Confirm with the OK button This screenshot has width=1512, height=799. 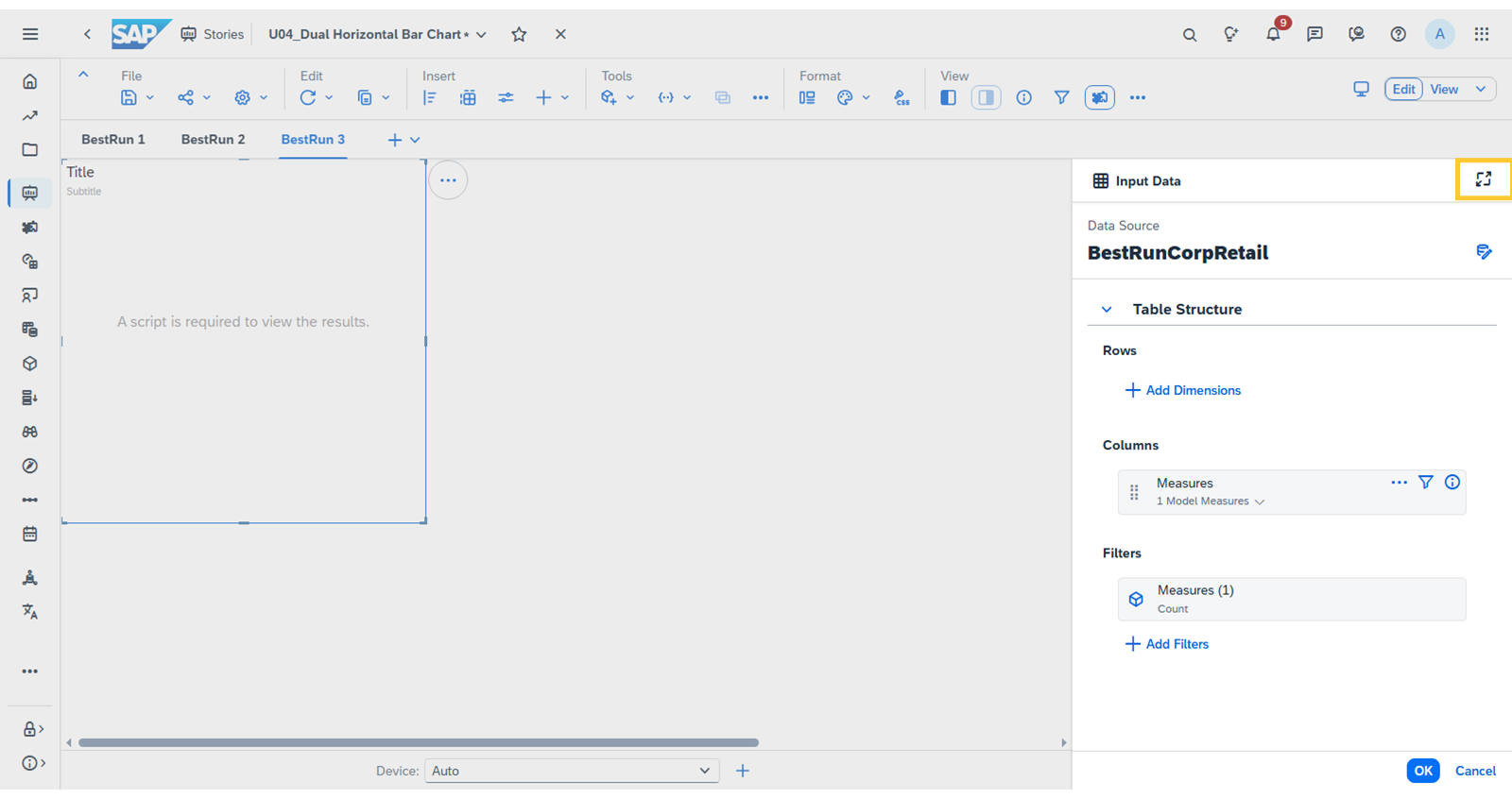1423,771
